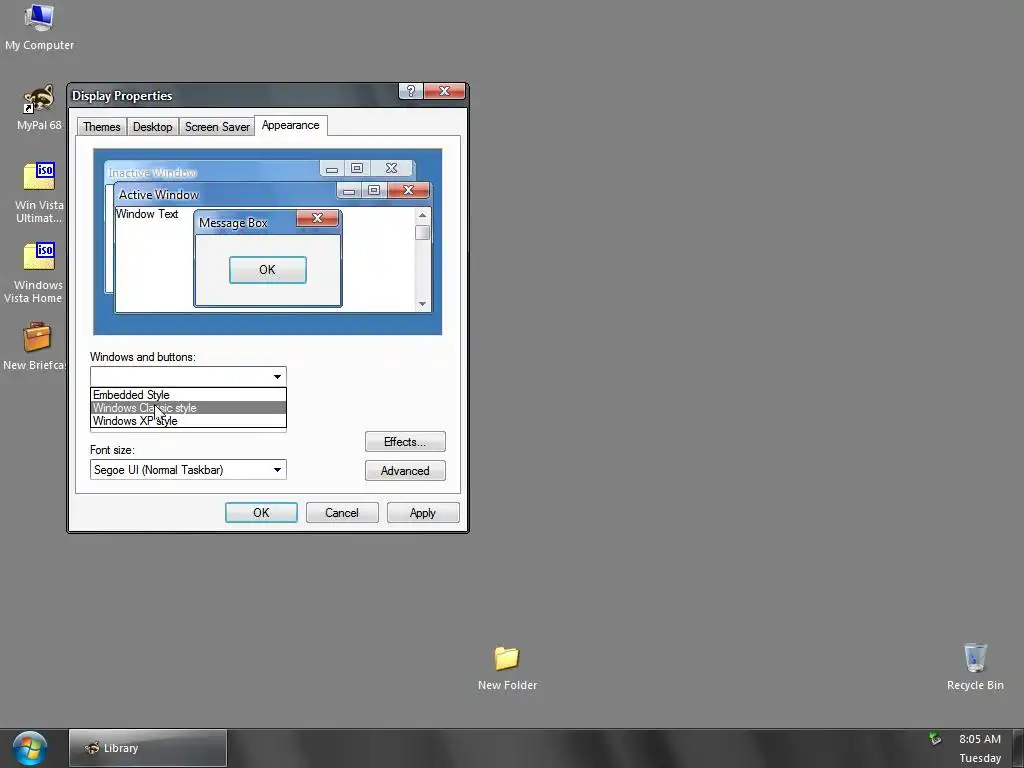Click the system tray network icon
Viewport: 1024px width, 768px height.
click(935, 739)
